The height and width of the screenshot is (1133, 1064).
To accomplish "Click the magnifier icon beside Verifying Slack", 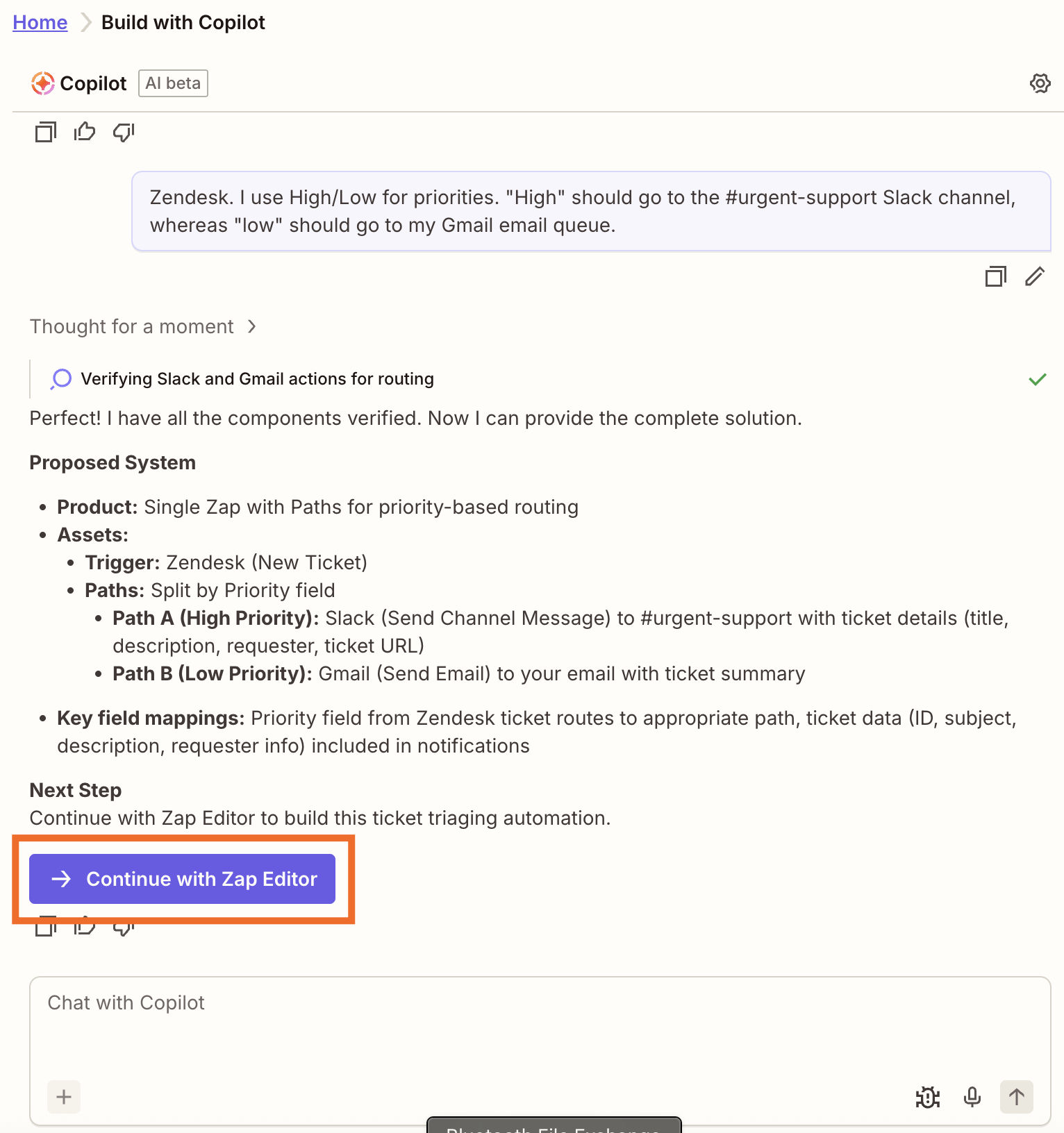I will tap(61, 379).
